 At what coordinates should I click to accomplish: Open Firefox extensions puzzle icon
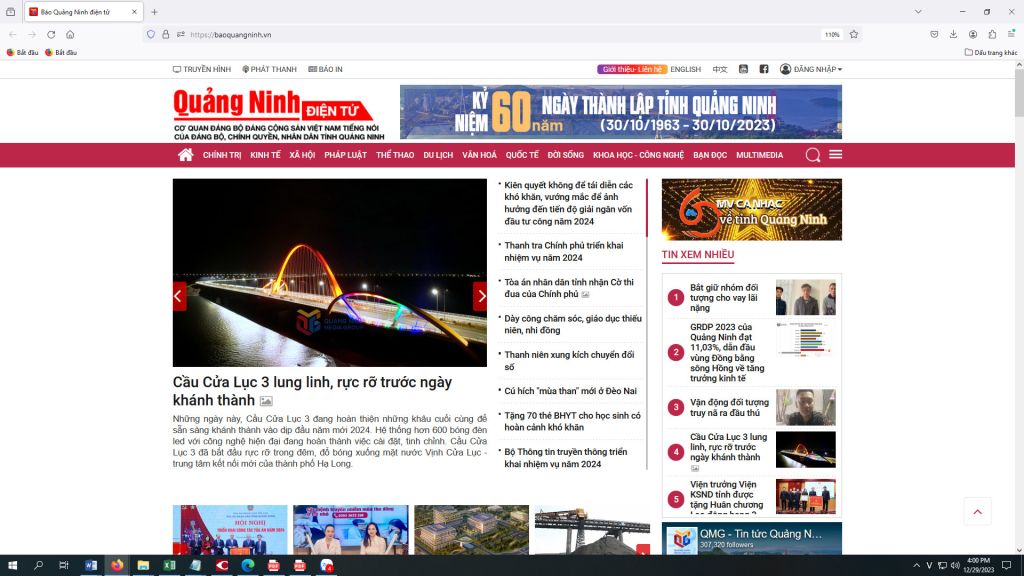tap(992, 35)
